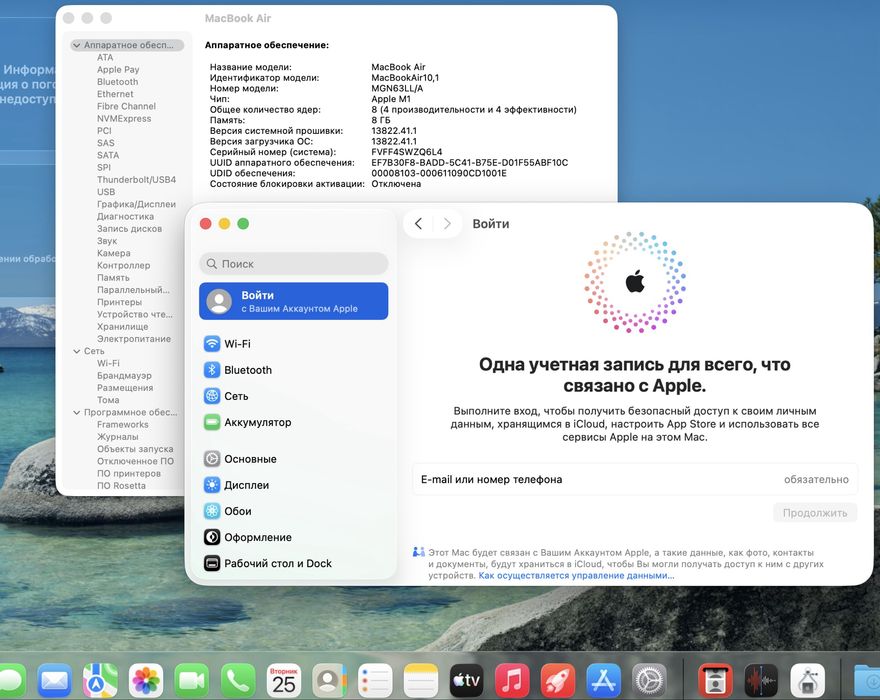
Task: Select Ethernet in System Information
Action: click(115, 94)
